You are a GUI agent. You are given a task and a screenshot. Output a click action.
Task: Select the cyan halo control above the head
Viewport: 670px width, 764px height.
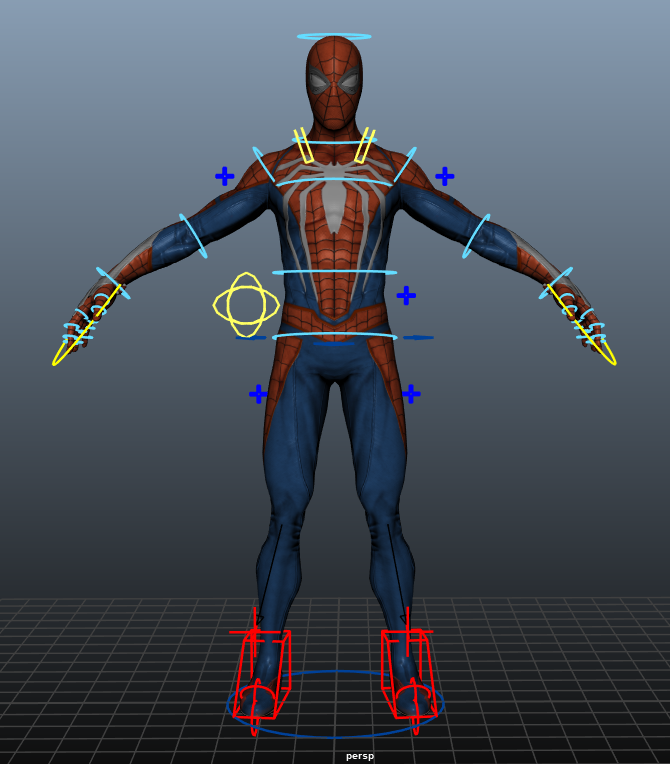tap(334, 36)
